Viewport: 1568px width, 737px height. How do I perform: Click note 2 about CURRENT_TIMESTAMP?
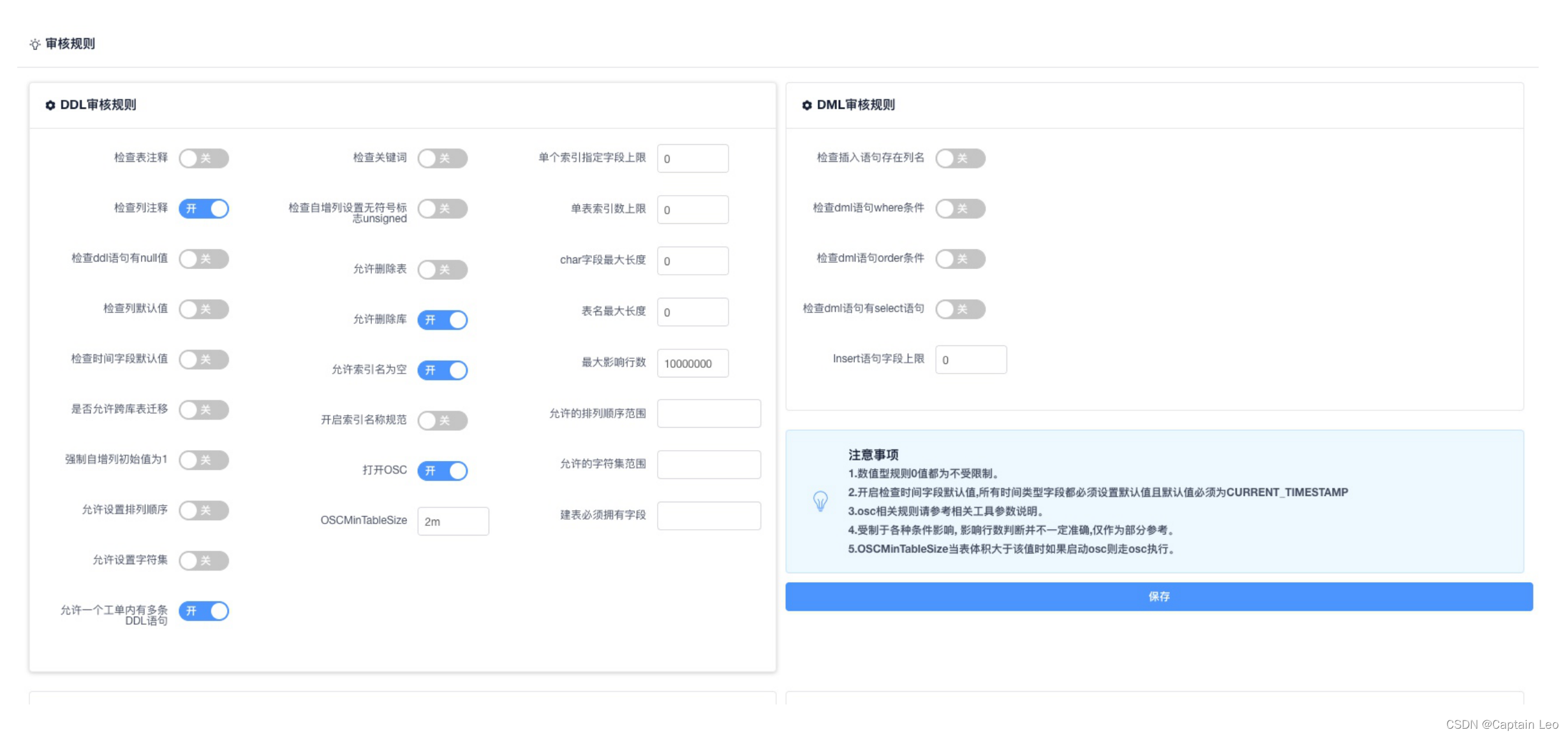tap(1098, 492)
